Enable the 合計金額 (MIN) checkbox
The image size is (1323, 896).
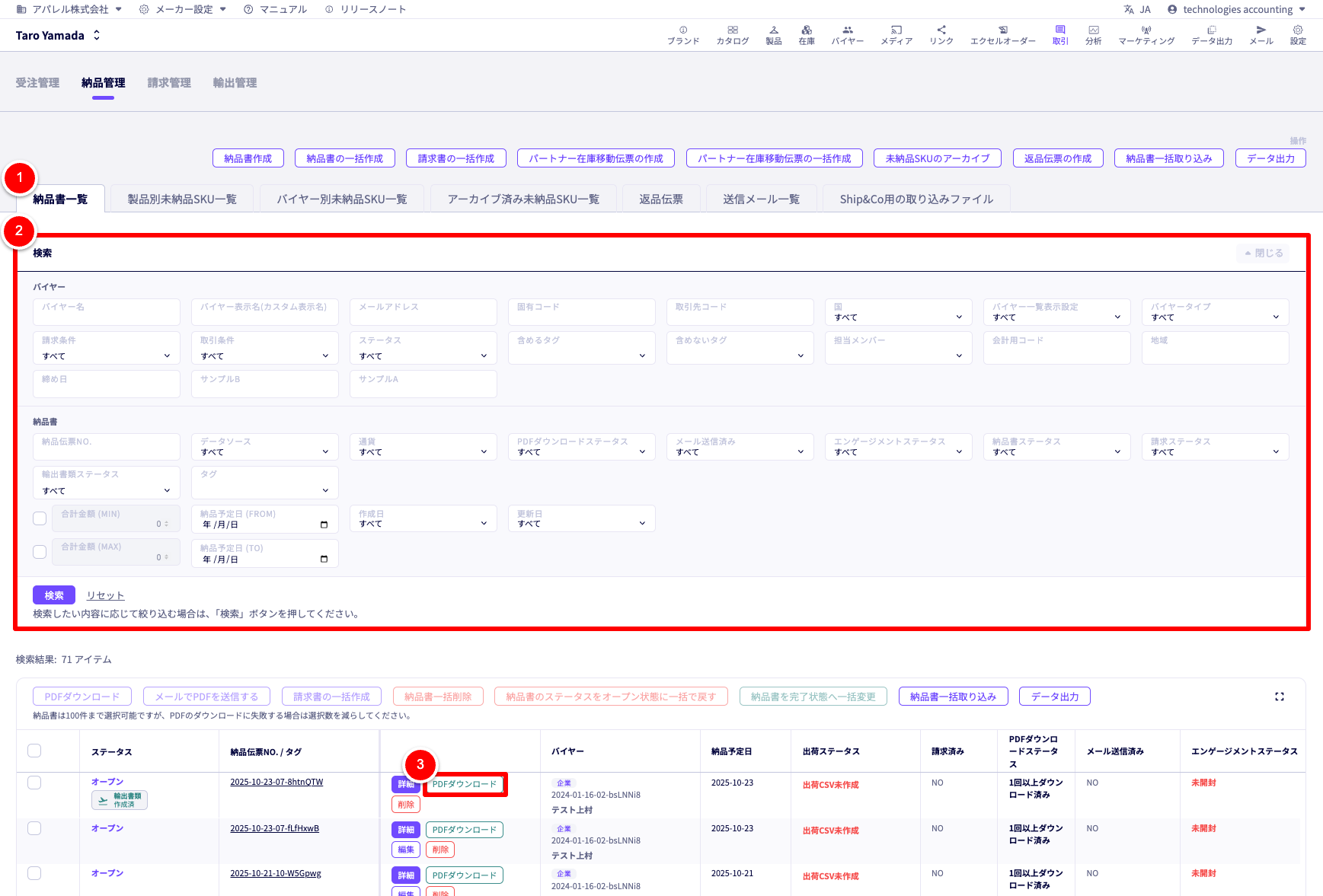coord(40,518)
